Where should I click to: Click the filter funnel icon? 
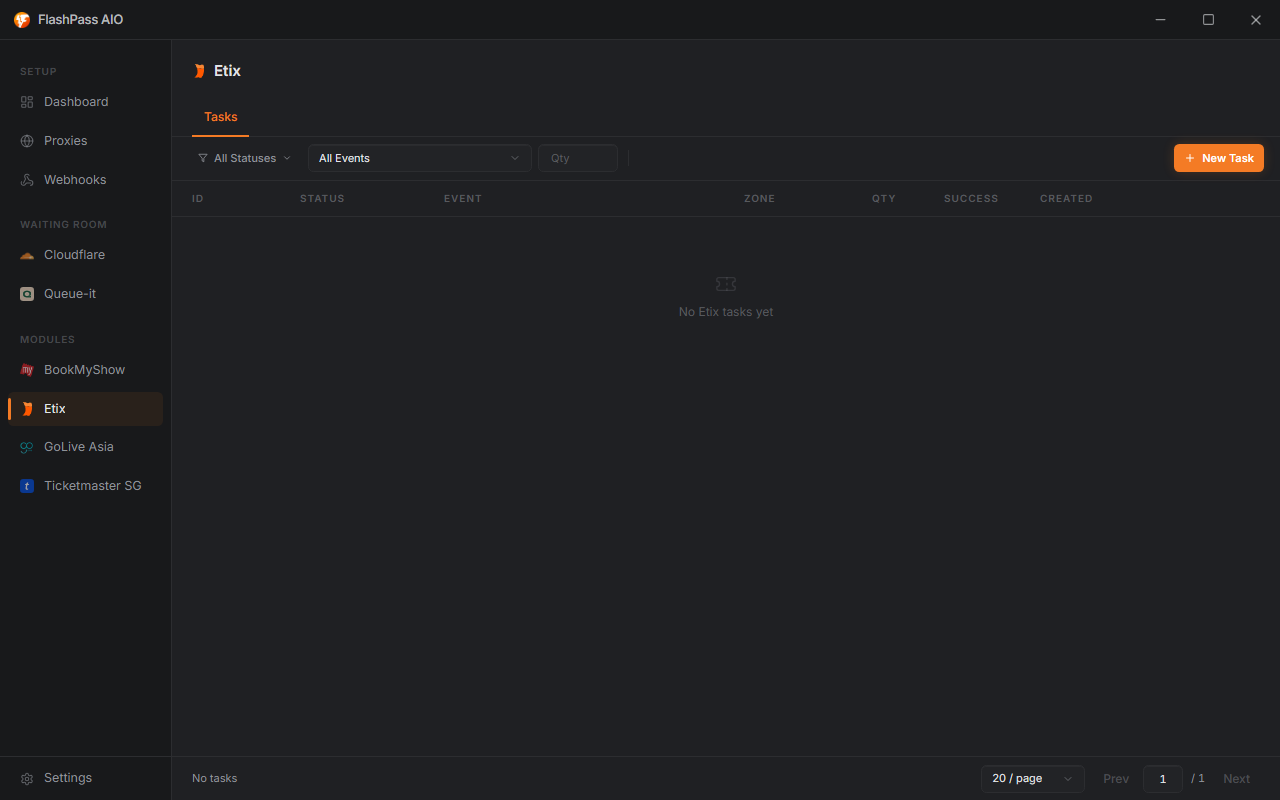tap(203, 158)
